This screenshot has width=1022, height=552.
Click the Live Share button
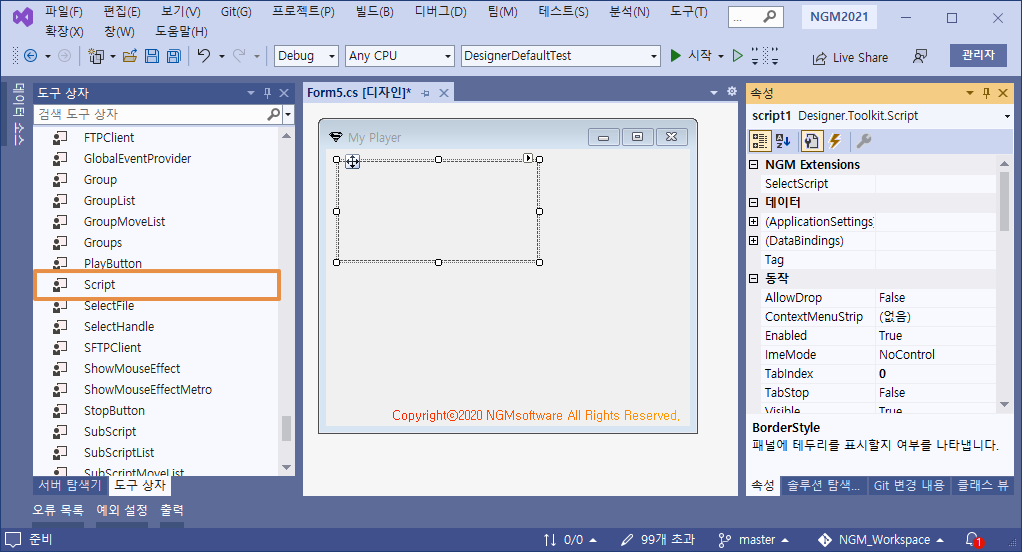click(850, 57)
